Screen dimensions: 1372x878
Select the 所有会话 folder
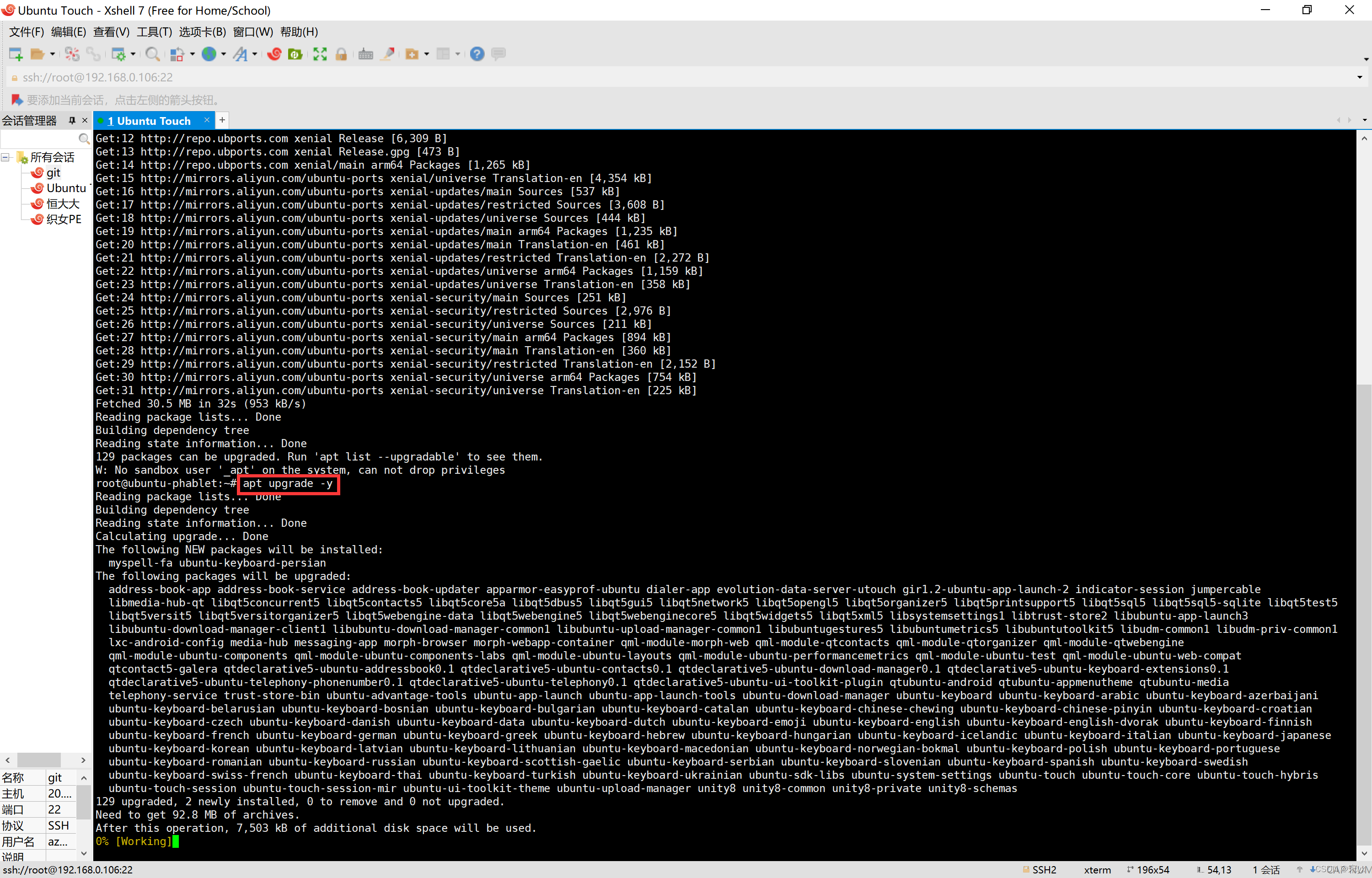46,157
